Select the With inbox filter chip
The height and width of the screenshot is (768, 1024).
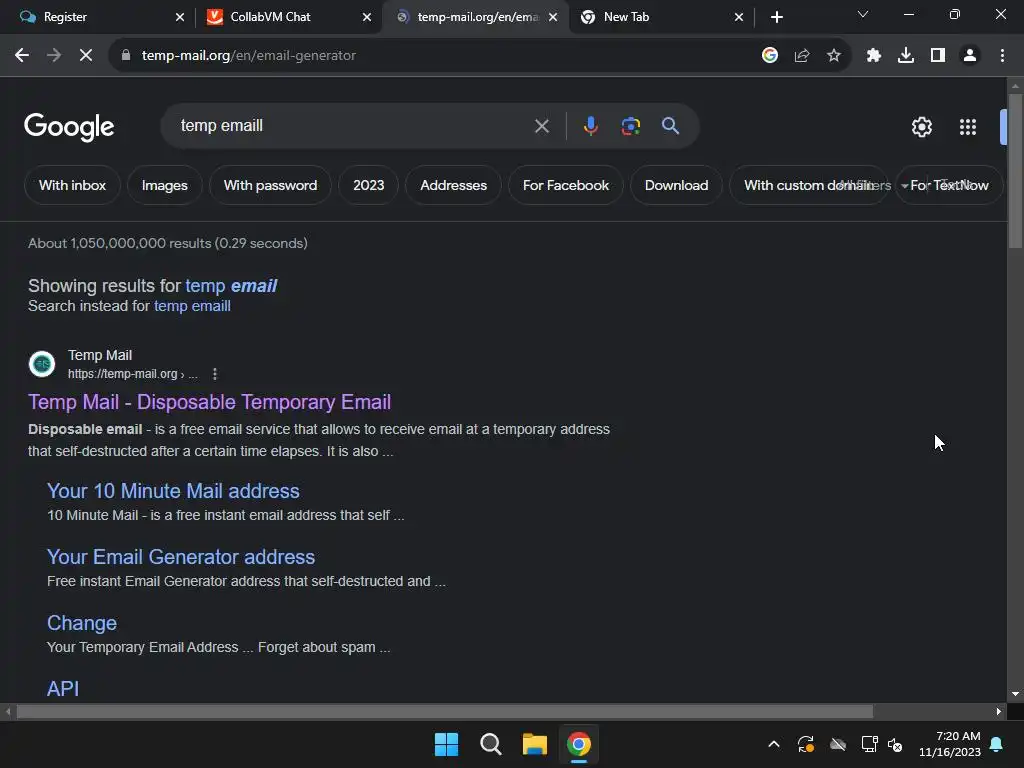click(72, 185)
